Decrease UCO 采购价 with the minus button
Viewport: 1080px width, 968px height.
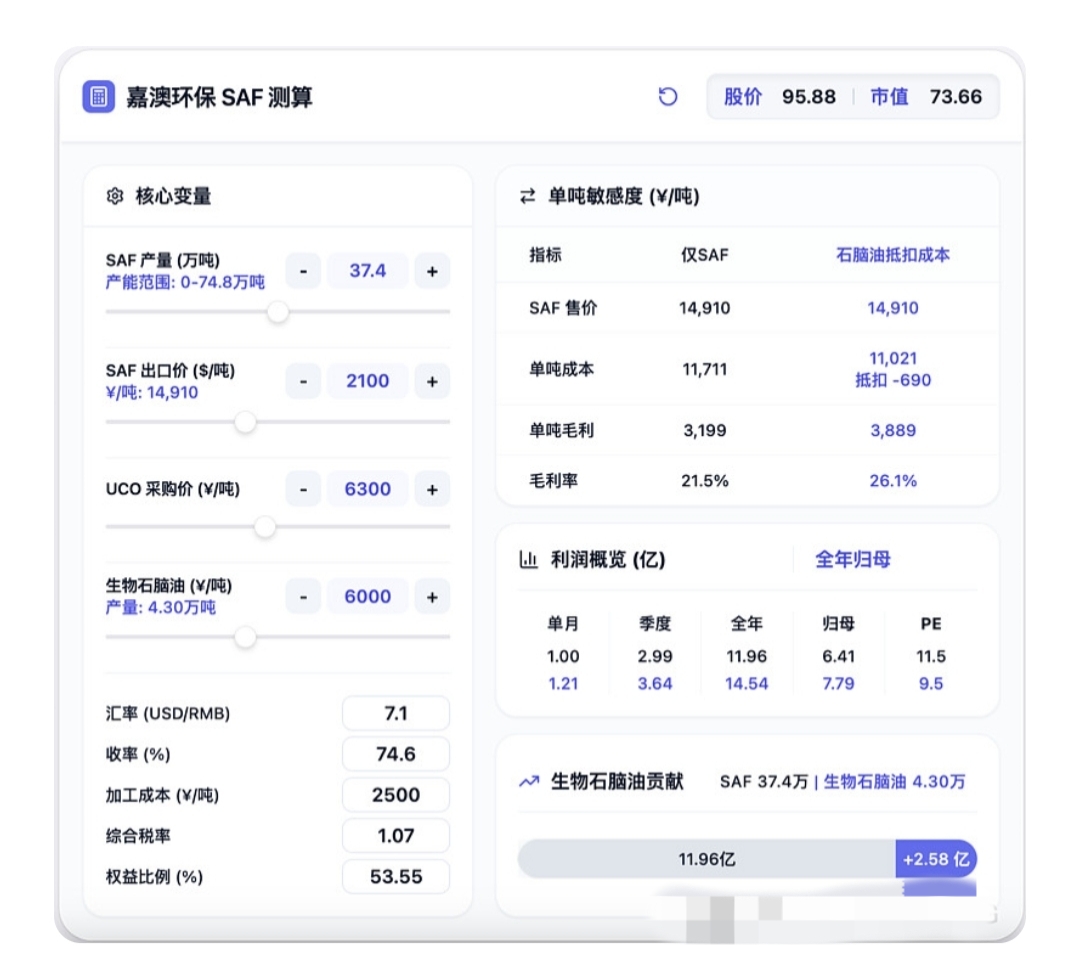(x=303, y=489)
